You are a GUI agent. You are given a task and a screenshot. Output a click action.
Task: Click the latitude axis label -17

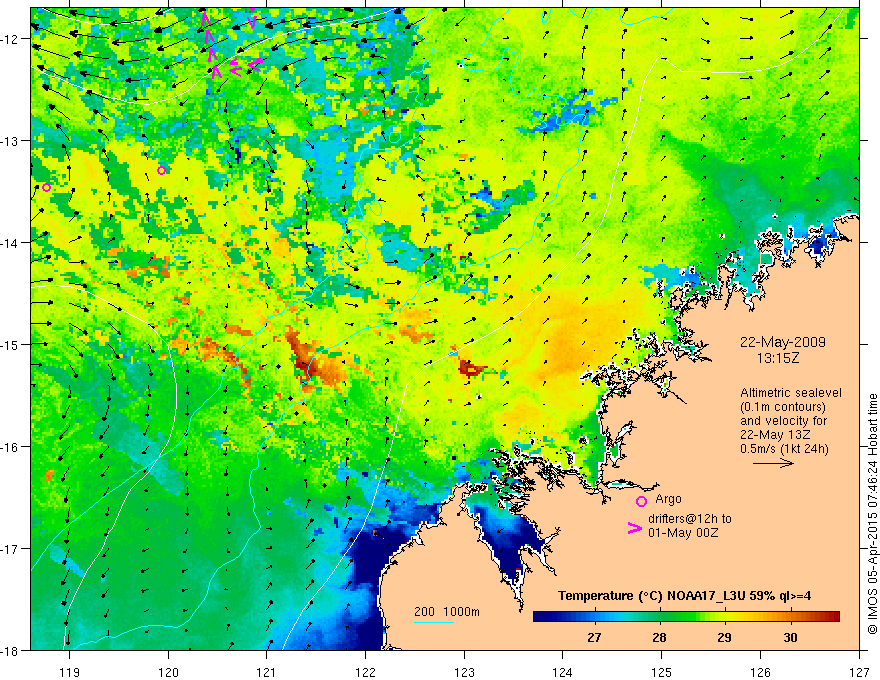pyautogui.click(x=11, y=548)
